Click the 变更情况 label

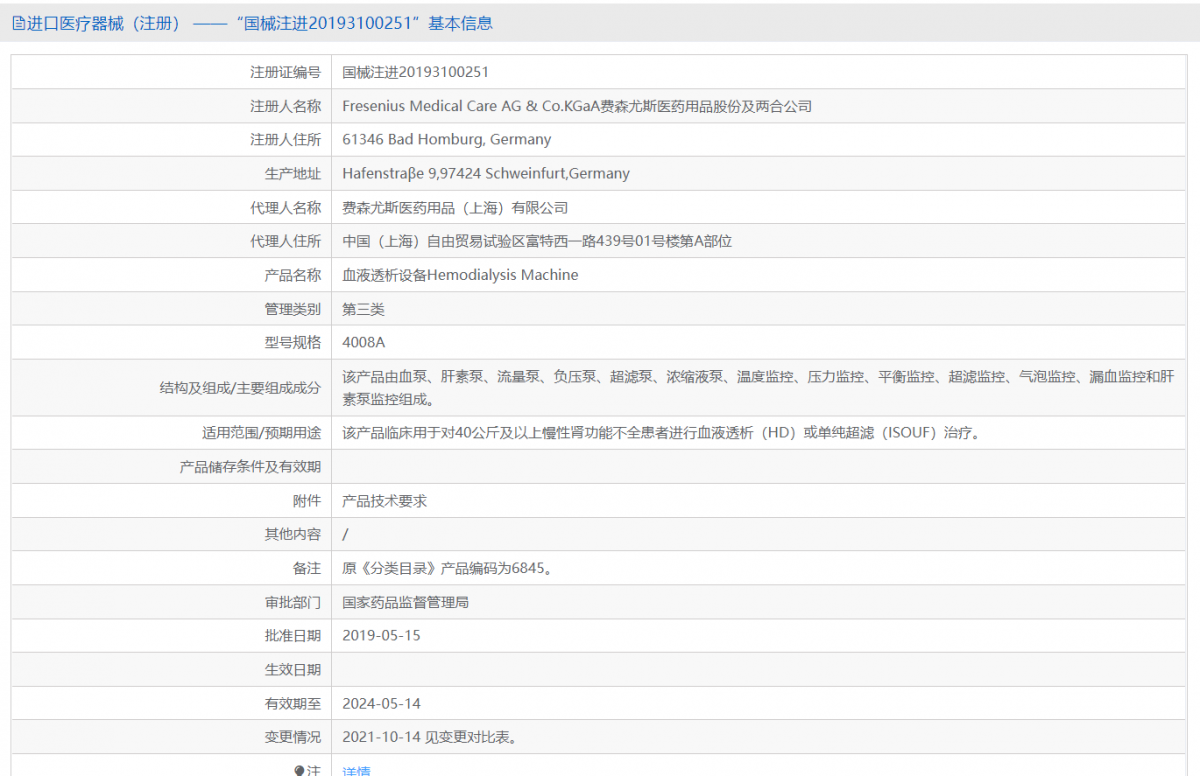point(292,737)
